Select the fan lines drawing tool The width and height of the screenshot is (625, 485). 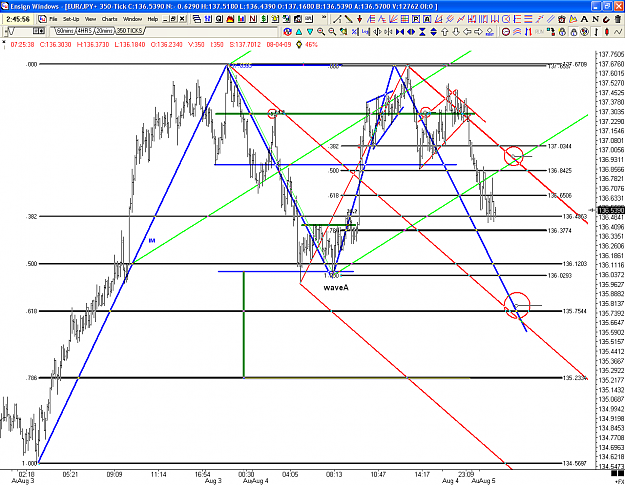(x=393, y=19)
